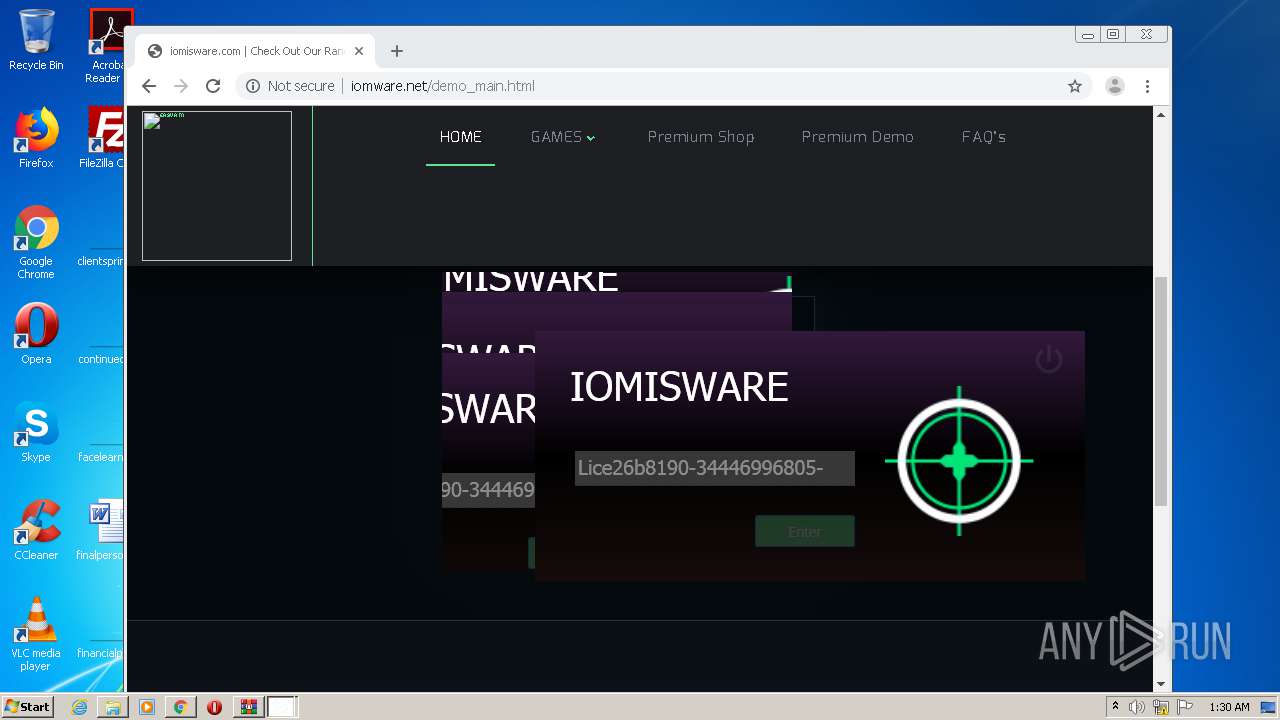The width and height of the screenshot is (1280, 720).
Task: Open CCleaner desktop shortcut
Action: coord(36,530)
